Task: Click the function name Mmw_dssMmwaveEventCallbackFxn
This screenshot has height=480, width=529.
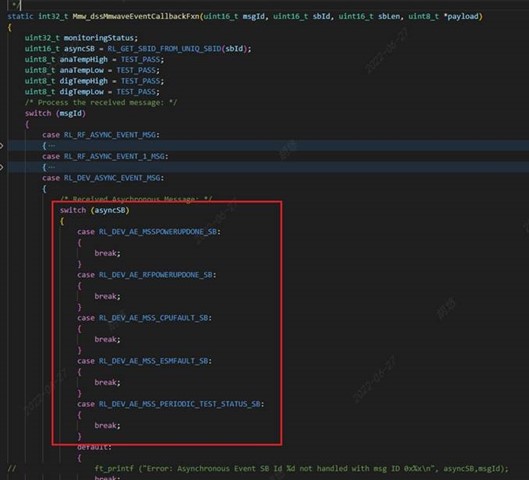Action: 136,16
